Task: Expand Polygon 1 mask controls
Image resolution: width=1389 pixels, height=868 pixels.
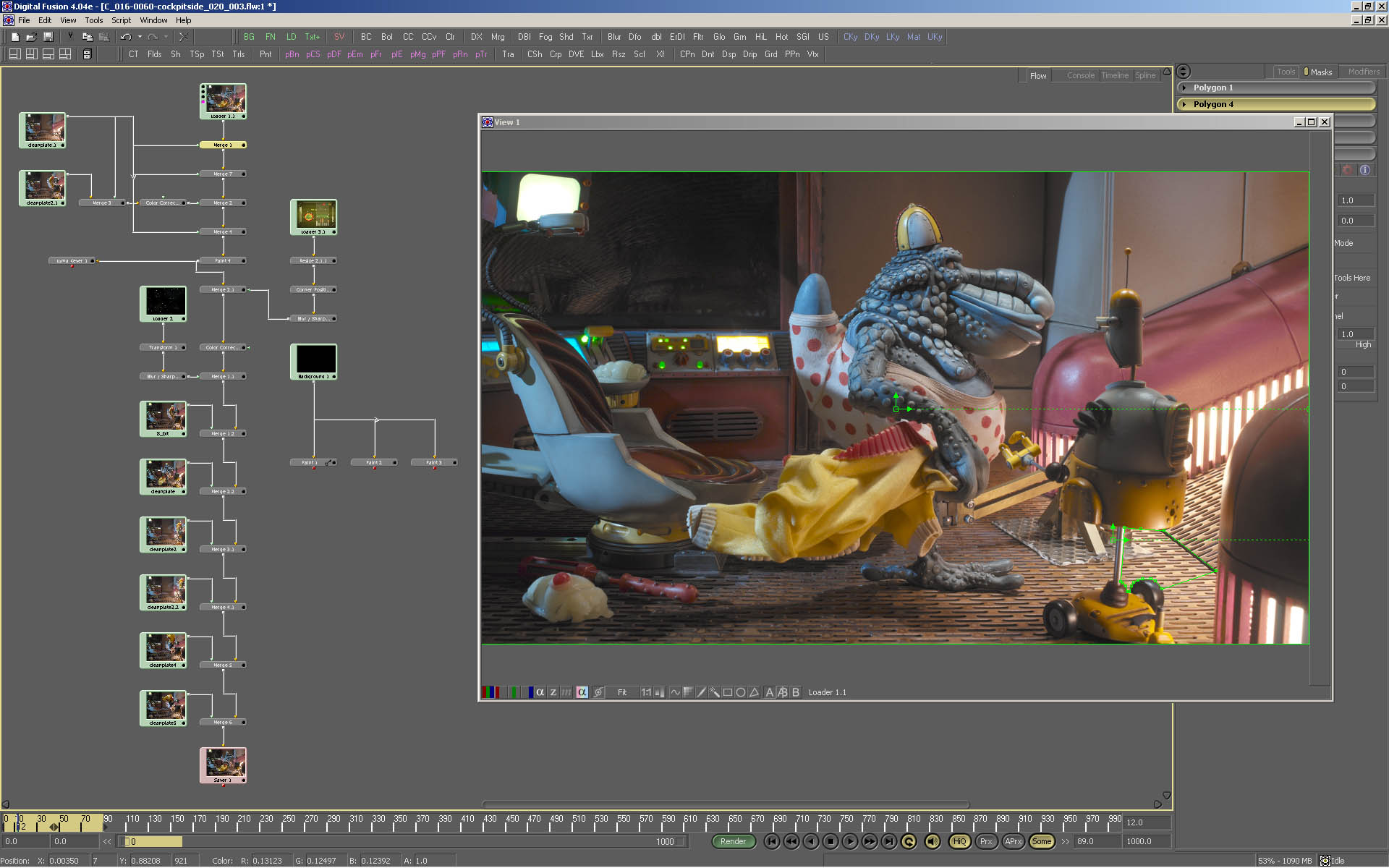Action: point(1184,88)
